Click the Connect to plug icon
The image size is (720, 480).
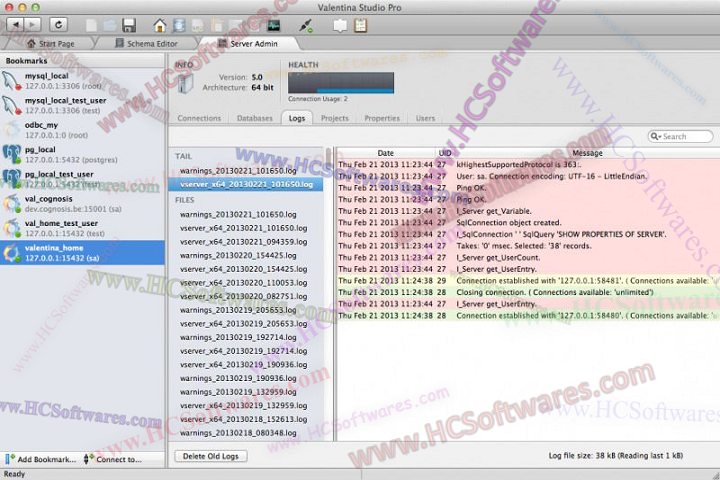click(89, 459)
